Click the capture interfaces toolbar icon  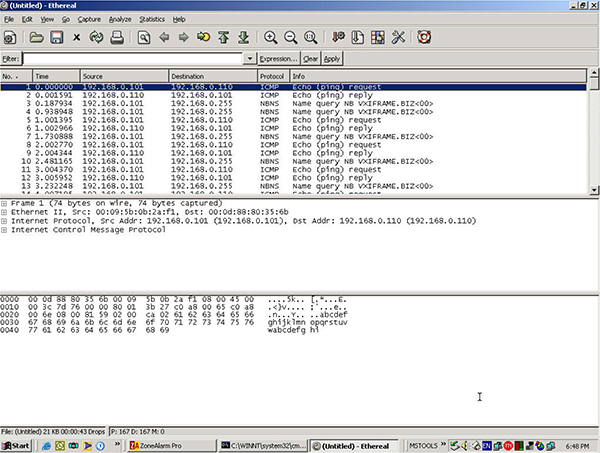[x=10, y=37]
